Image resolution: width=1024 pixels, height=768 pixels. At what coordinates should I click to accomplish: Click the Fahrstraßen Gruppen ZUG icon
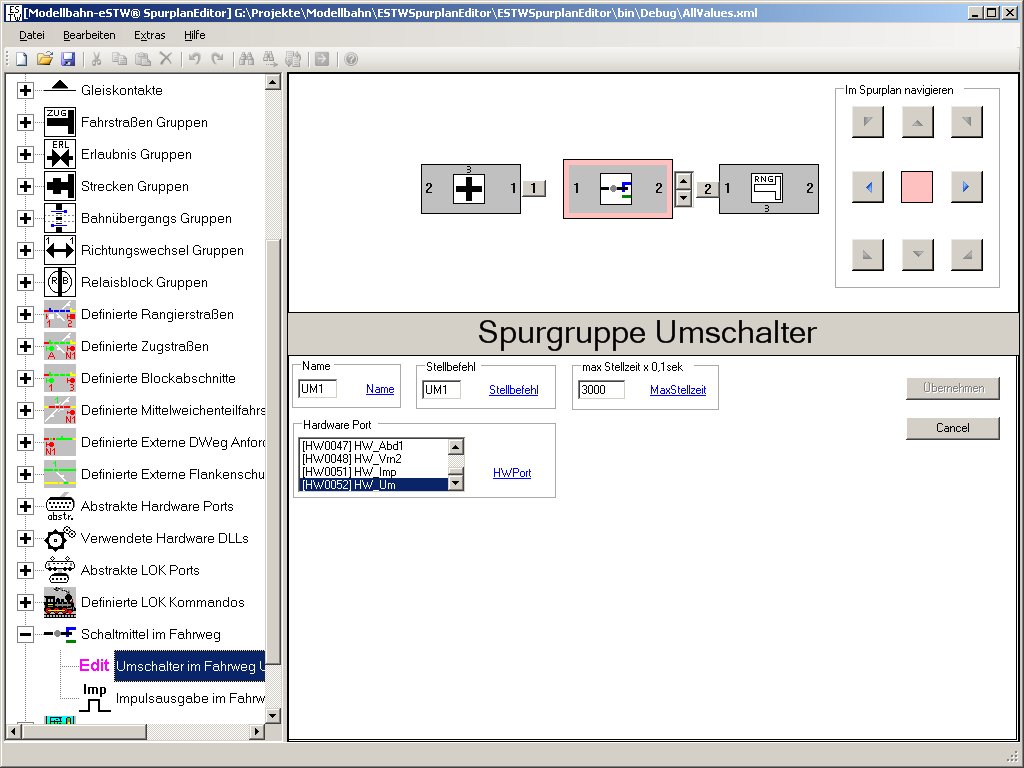(60, 122)
